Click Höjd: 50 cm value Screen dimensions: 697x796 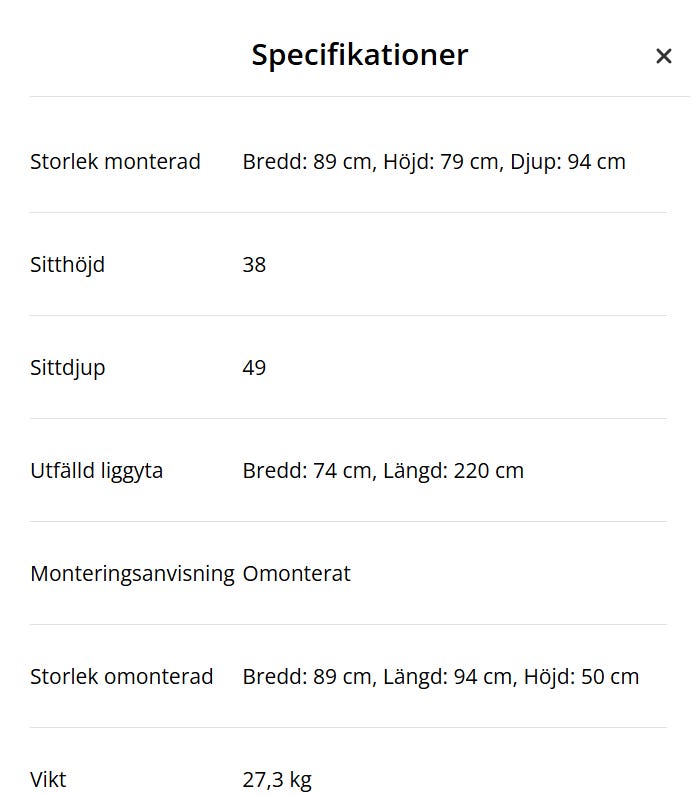click(x=581, y=676)
